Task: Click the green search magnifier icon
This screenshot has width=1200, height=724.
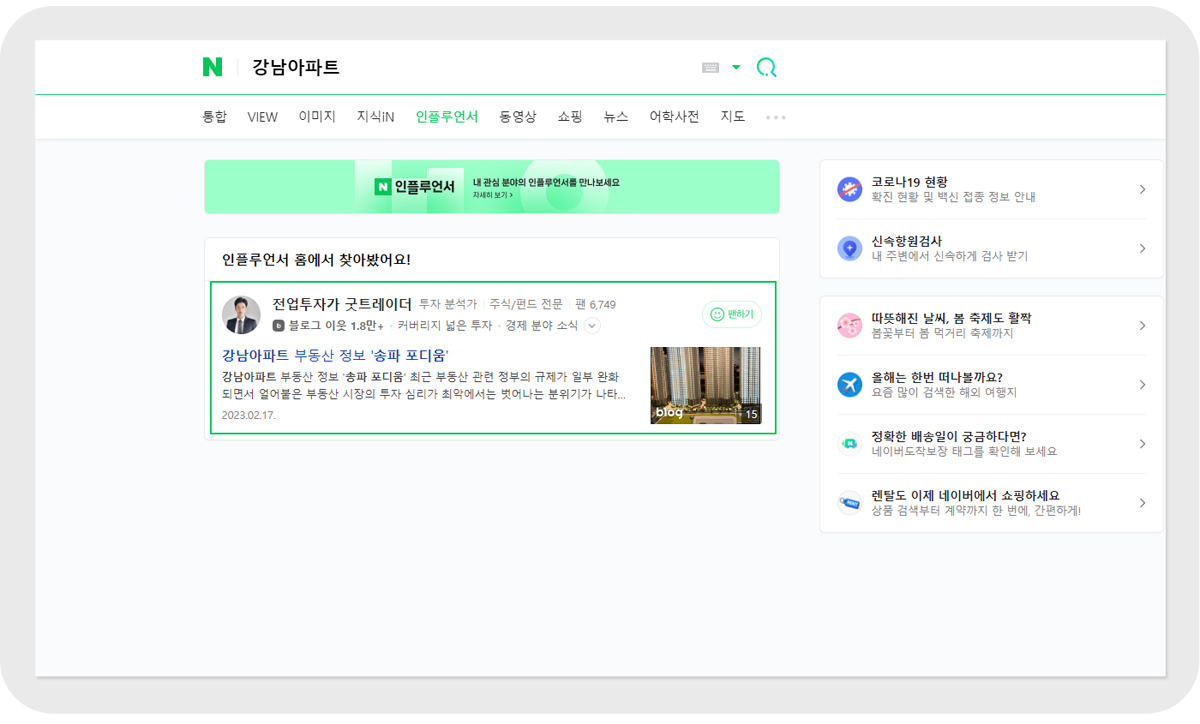Action: (x=767, y=68)
